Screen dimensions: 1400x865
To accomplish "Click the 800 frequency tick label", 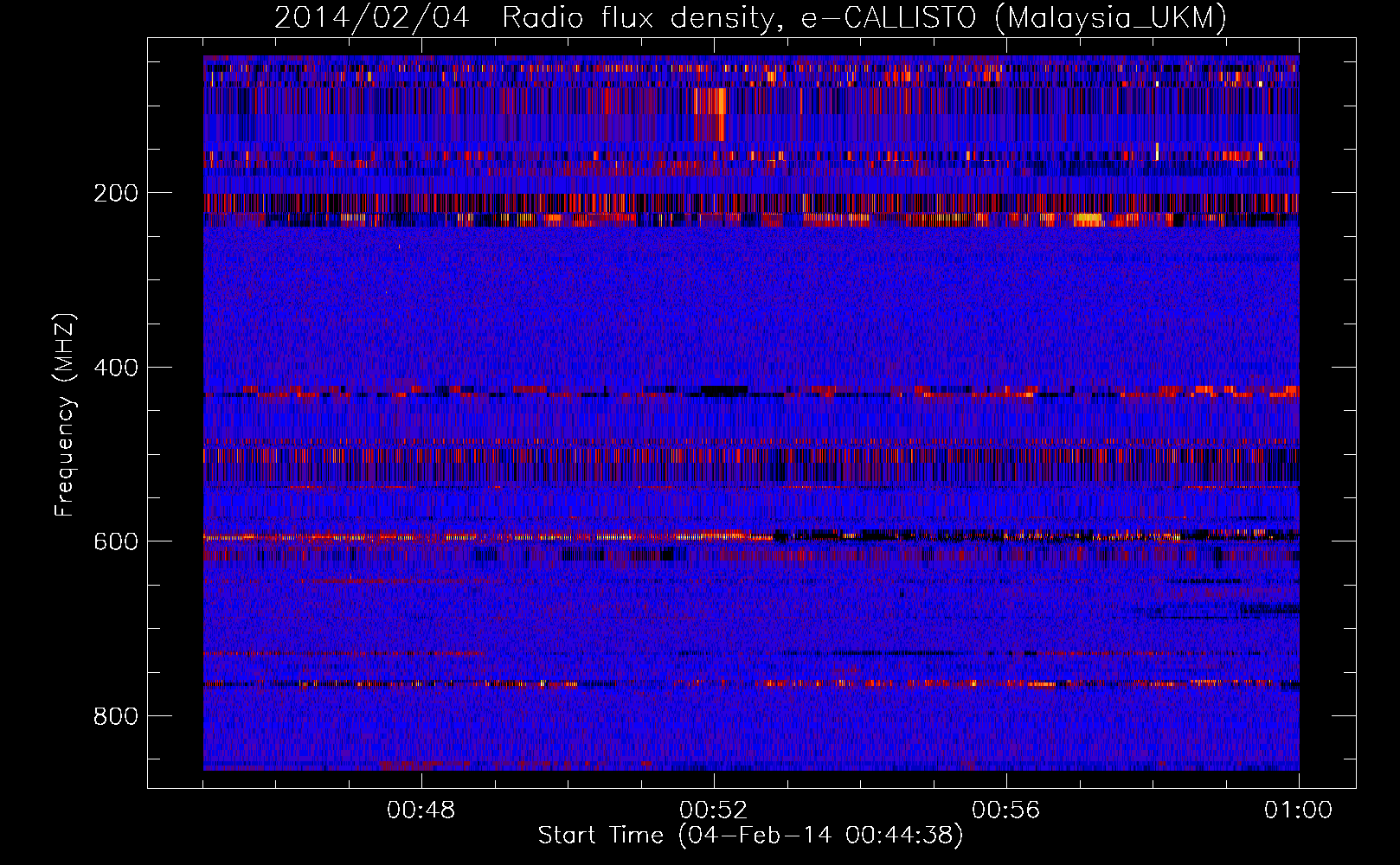I will pyautogui.click(x=115, y=715).
